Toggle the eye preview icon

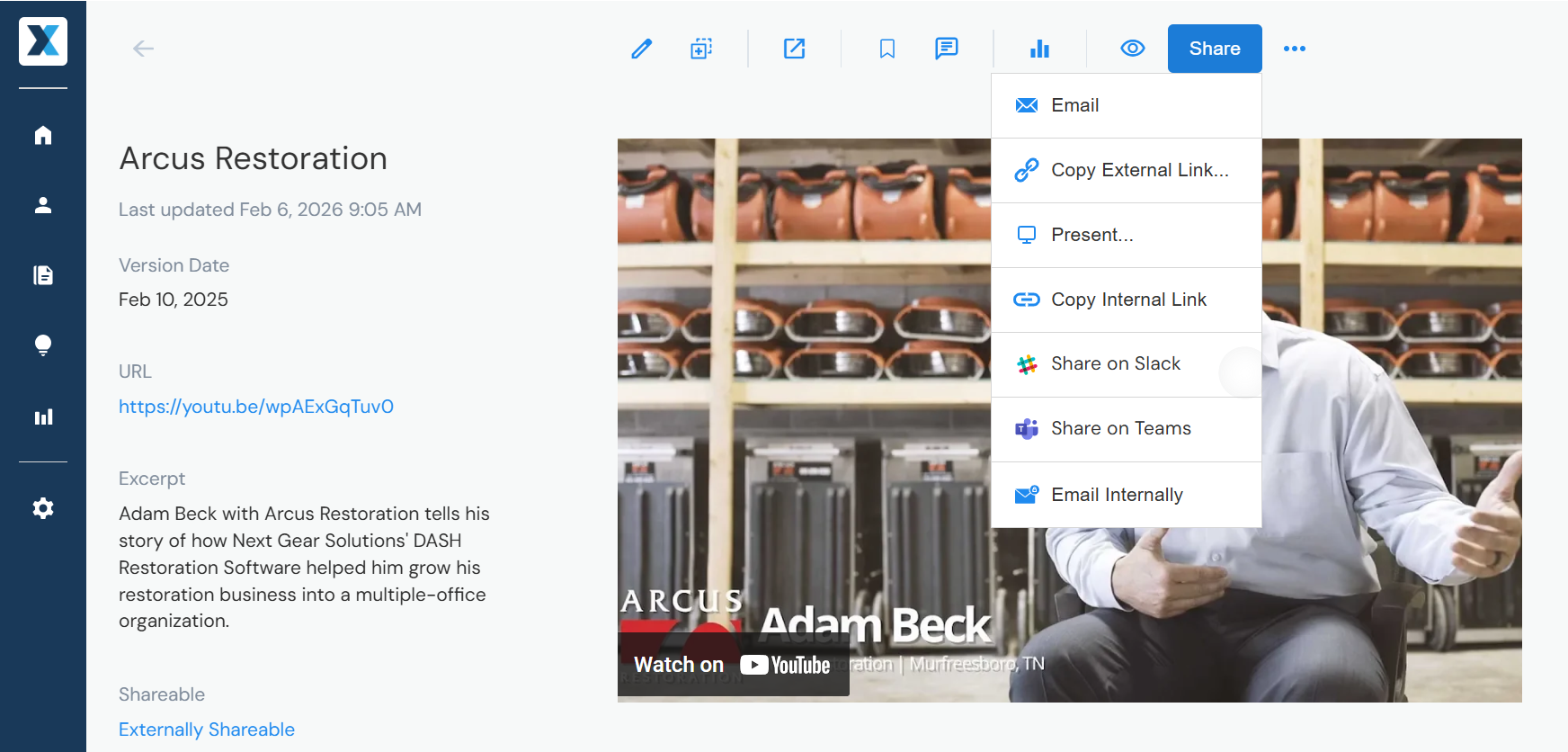1133,49
